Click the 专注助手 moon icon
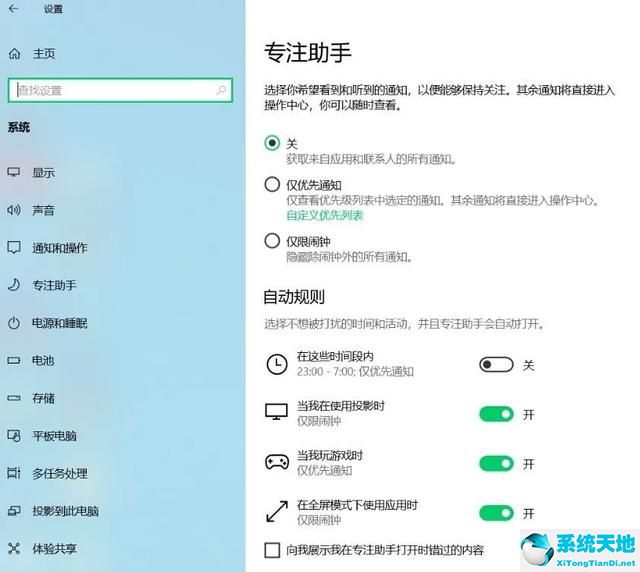 click(x=14, y=285)
